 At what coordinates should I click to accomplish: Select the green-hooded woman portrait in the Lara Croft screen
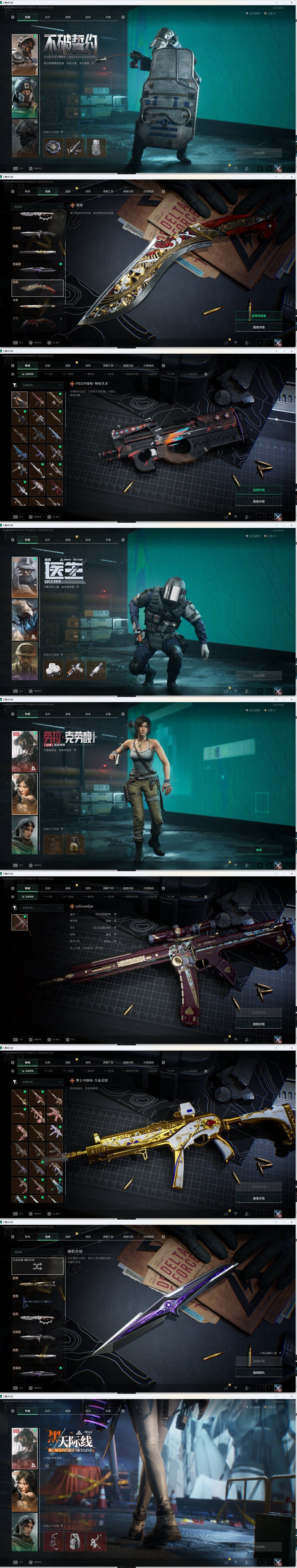coord(24,836)
